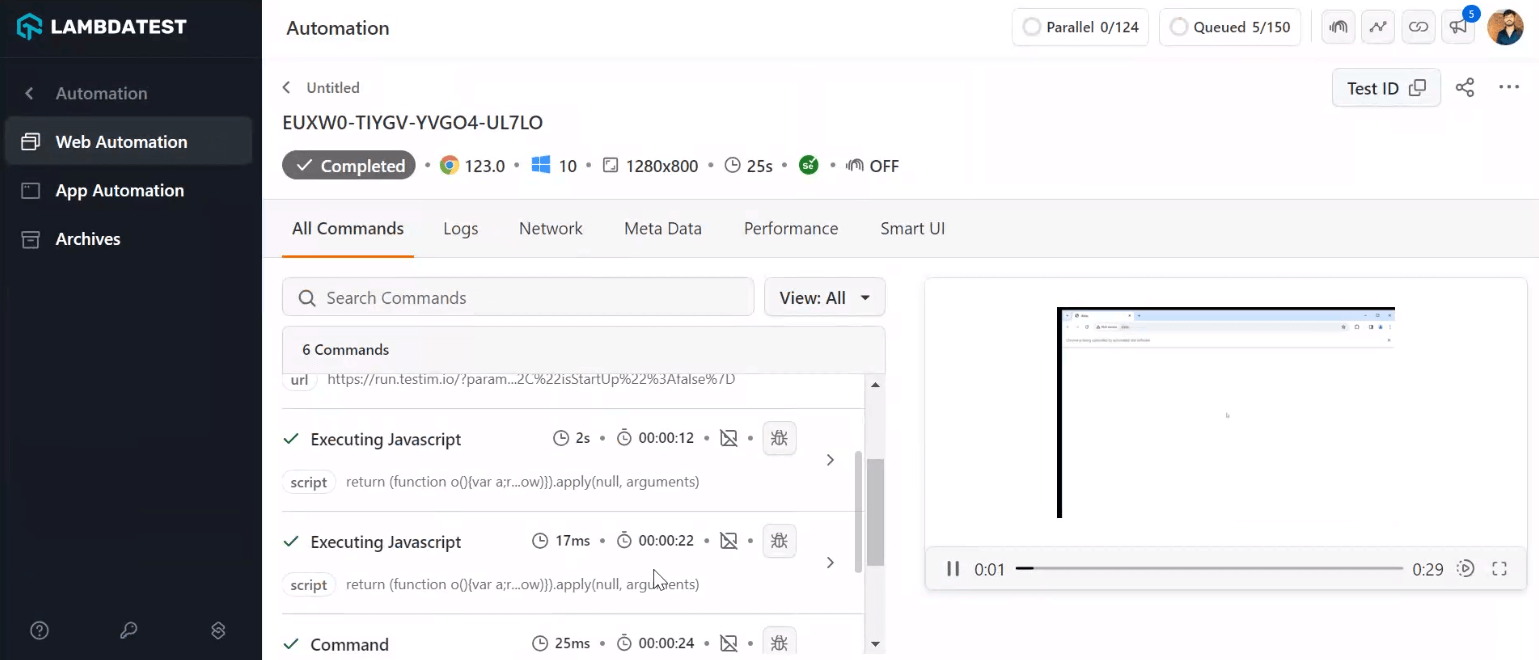Open announcements via the megaphone icon
1539x660 pixels.
click(x=1457, y=27)
